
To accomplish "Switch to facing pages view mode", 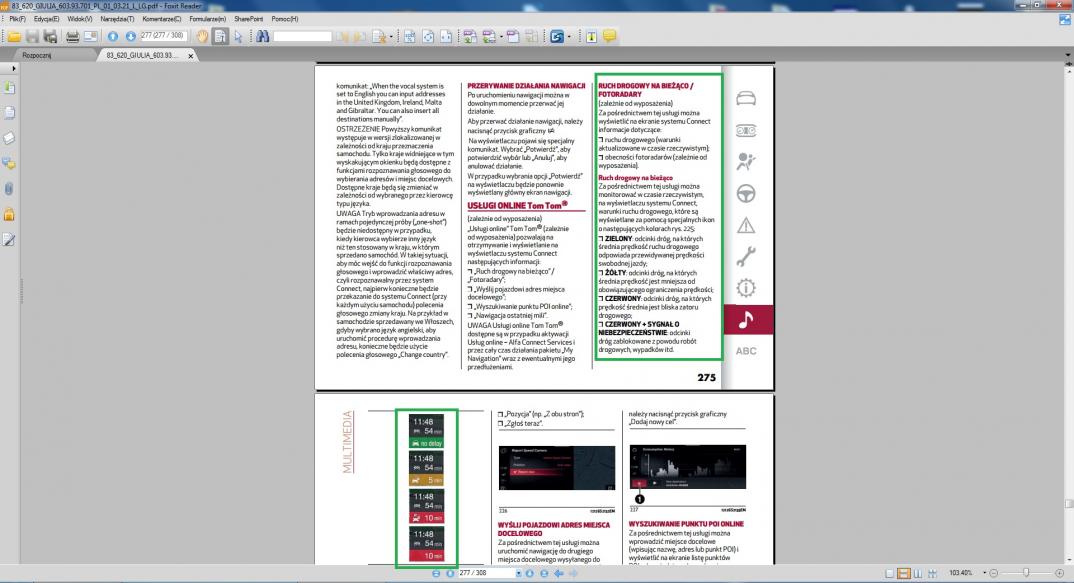I will point(918,573).
